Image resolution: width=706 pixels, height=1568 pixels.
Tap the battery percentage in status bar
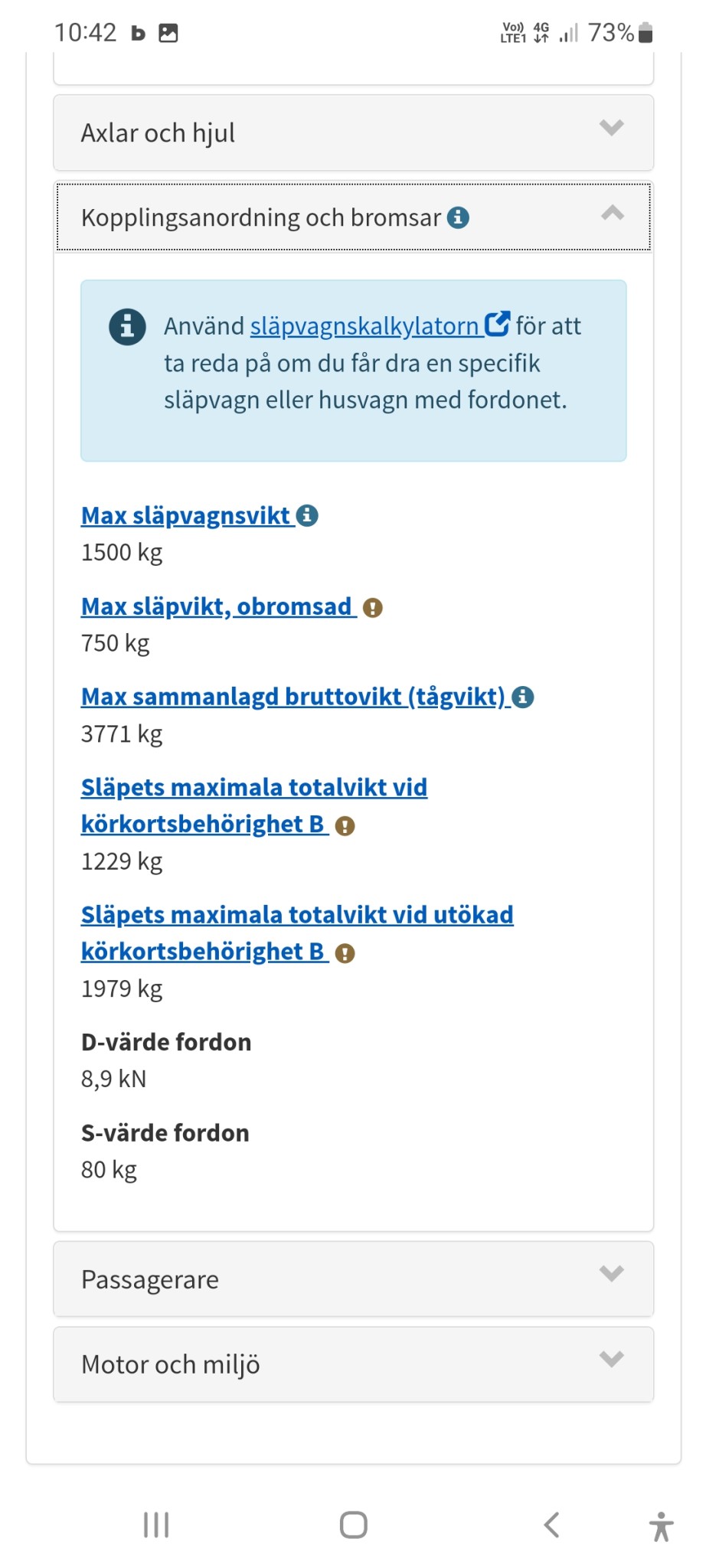[610, 33]
